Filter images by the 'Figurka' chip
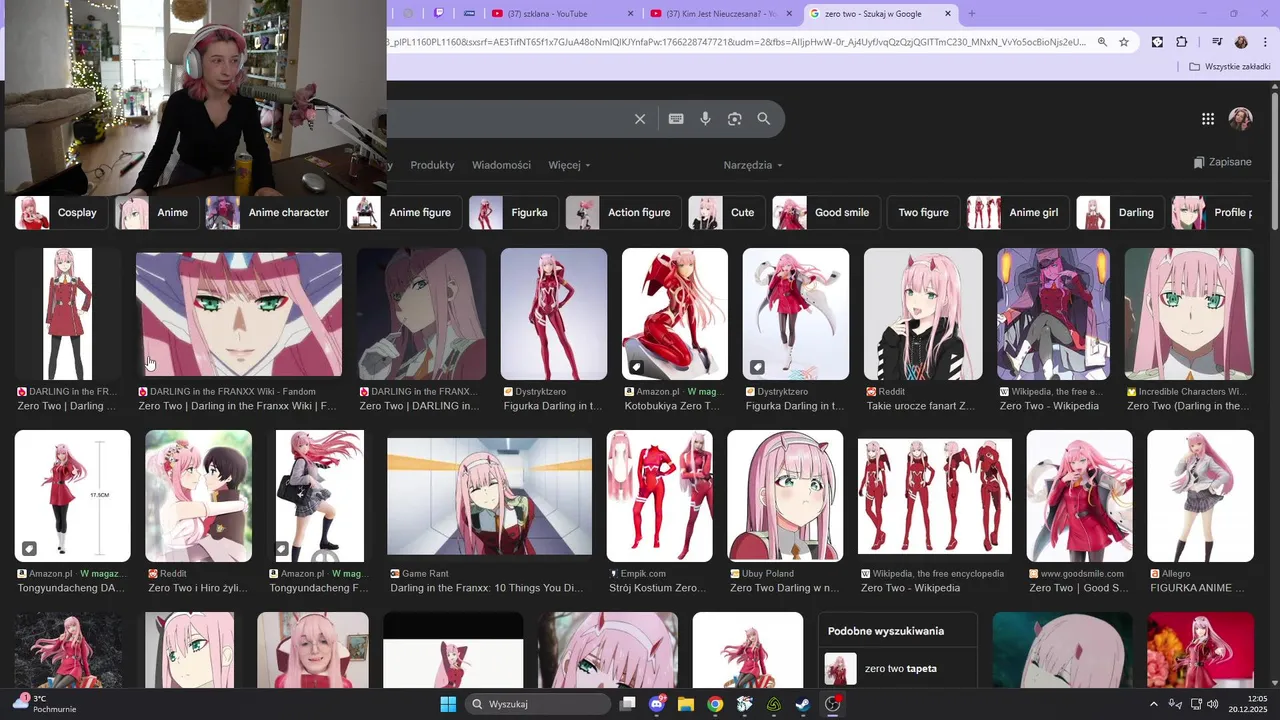The width and height of the screenshot is (1280, 720). 513,213
